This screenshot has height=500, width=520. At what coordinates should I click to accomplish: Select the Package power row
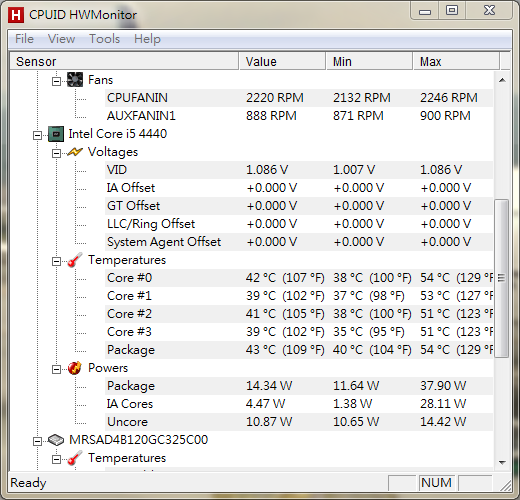(299, 386)
